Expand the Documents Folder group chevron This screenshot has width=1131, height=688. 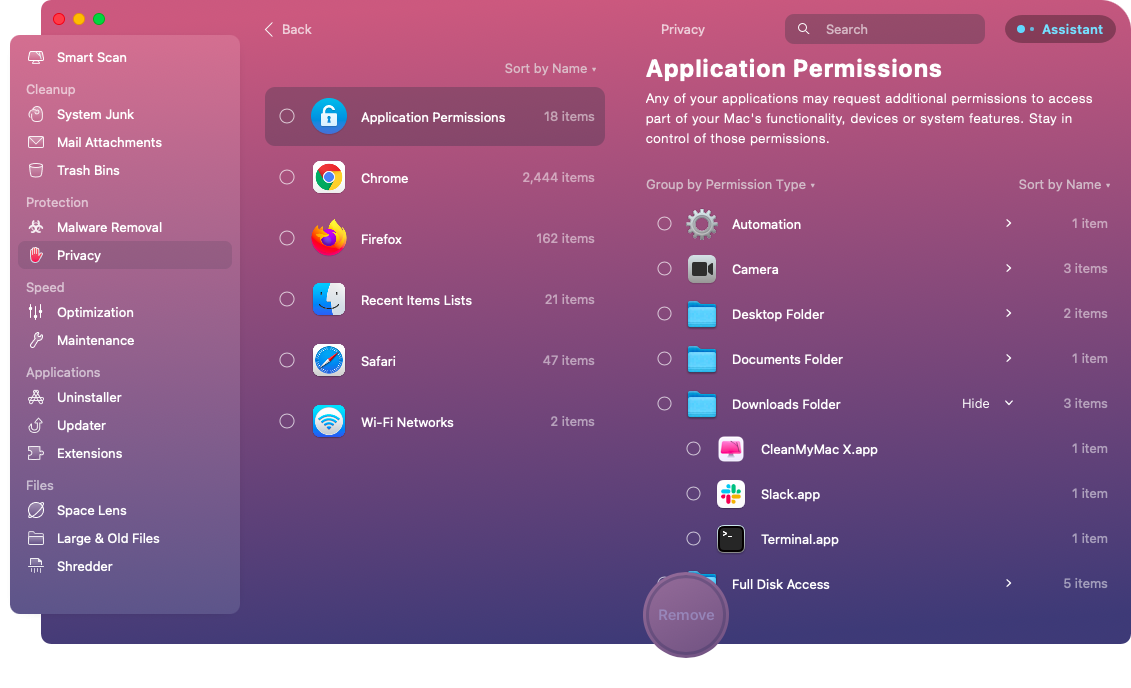(x=1008, y=358)
